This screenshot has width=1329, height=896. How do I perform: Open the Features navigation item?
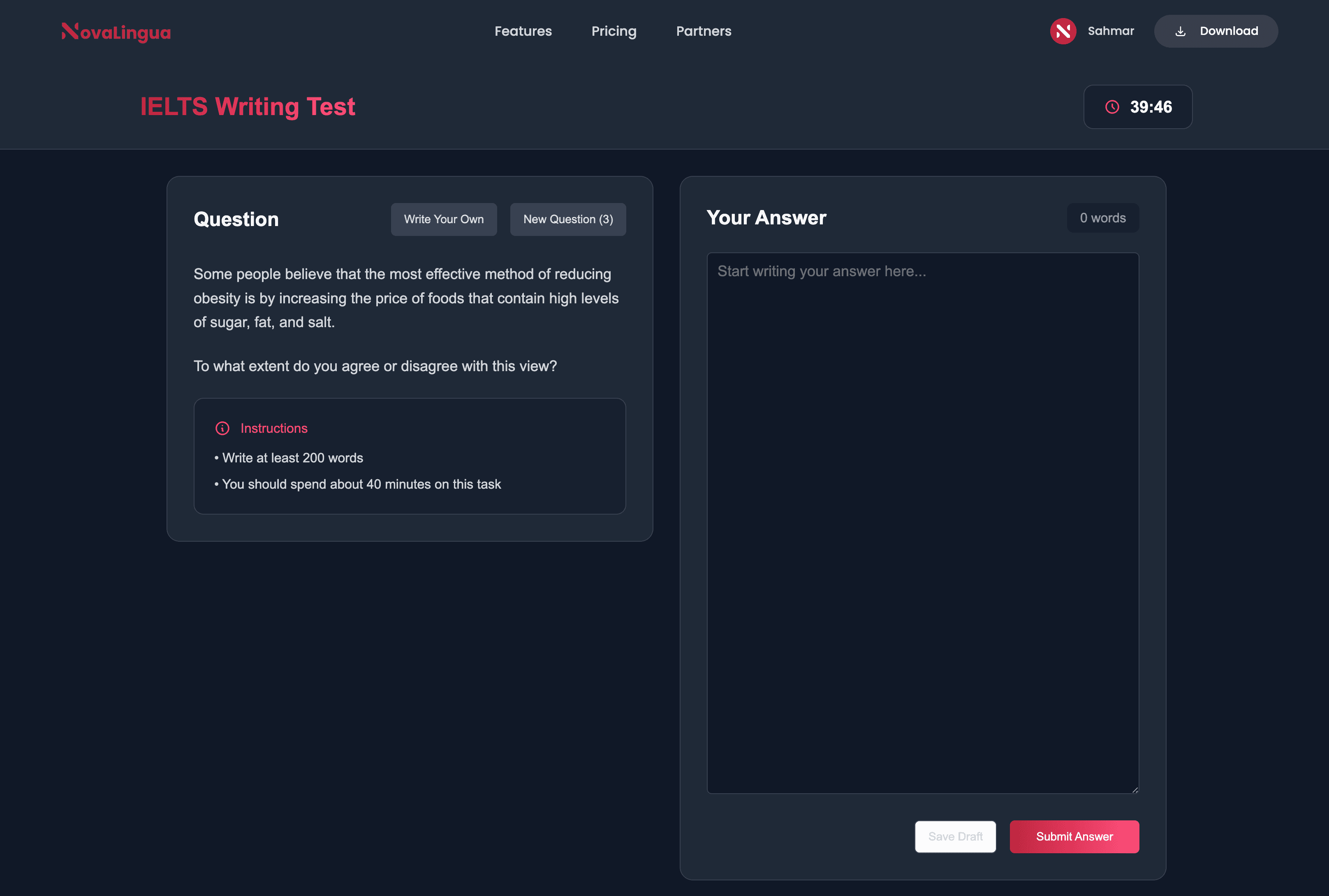(523, 31)
